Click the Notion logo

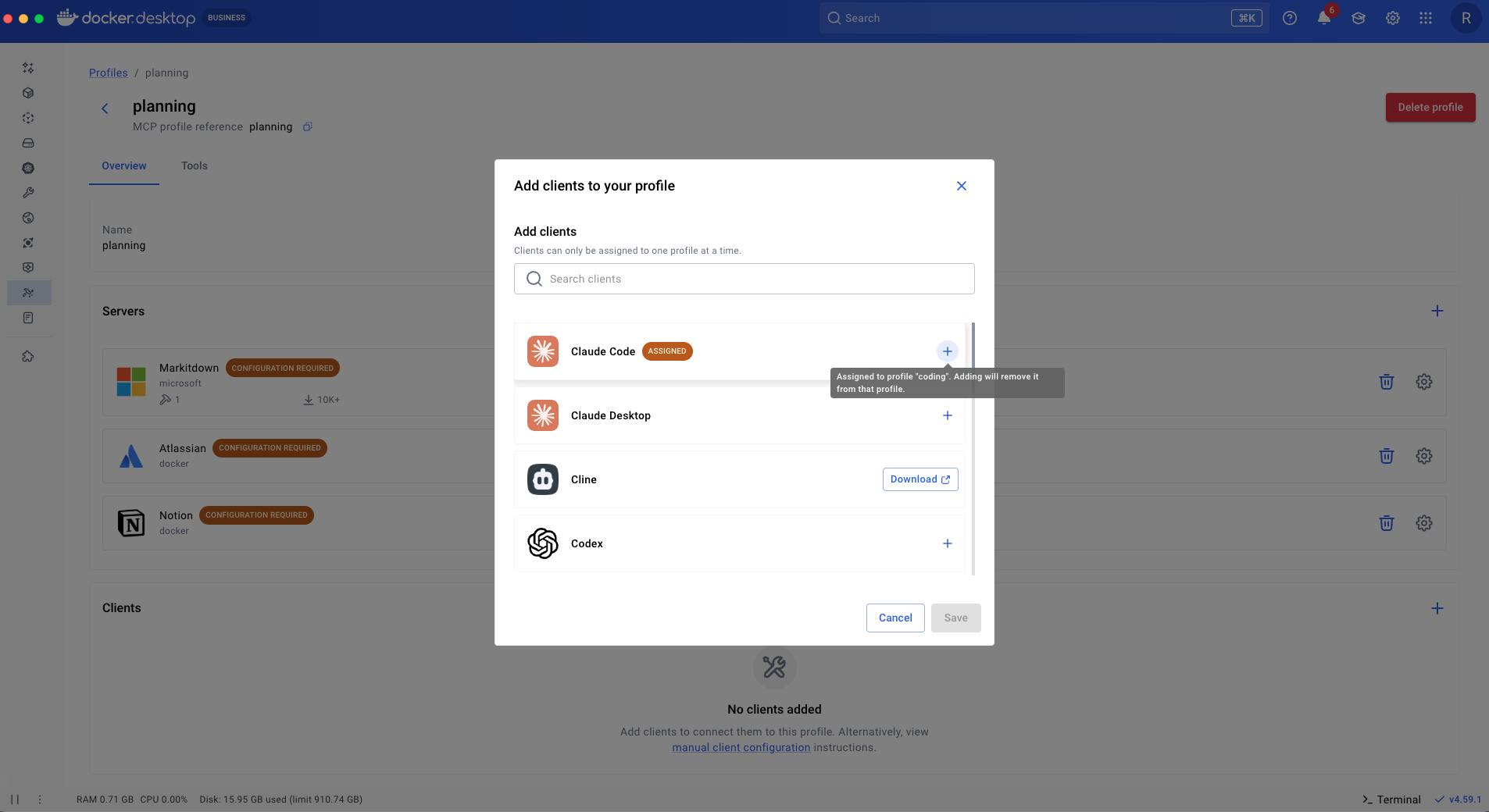[x=131, y=523]
